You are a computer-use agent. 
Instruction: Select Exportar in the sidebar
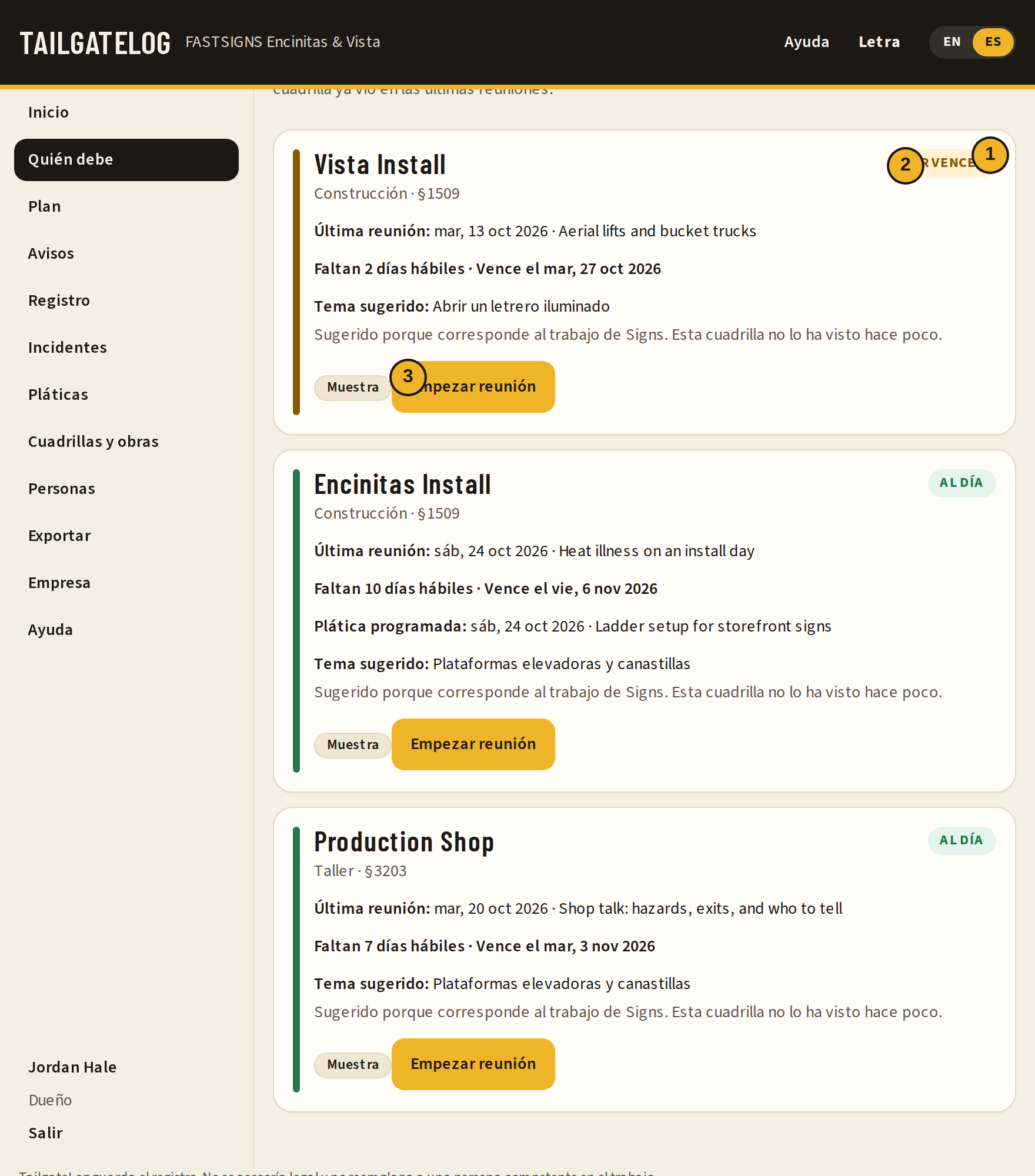tap(126, 536)
